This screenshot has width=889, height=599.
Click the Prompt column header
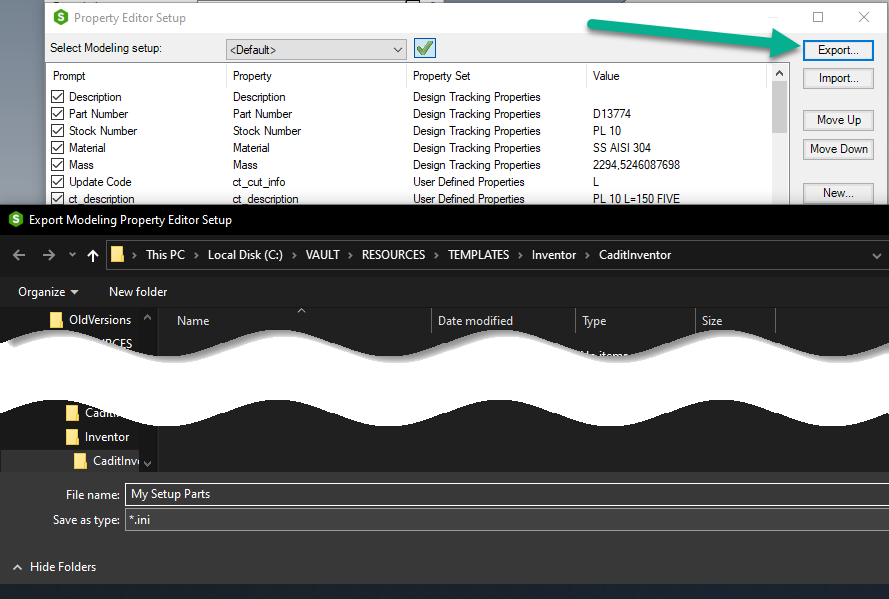[69, 76]
